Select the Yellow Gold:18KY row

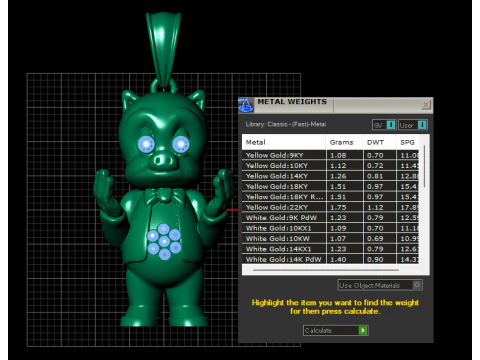click(331, 186)
